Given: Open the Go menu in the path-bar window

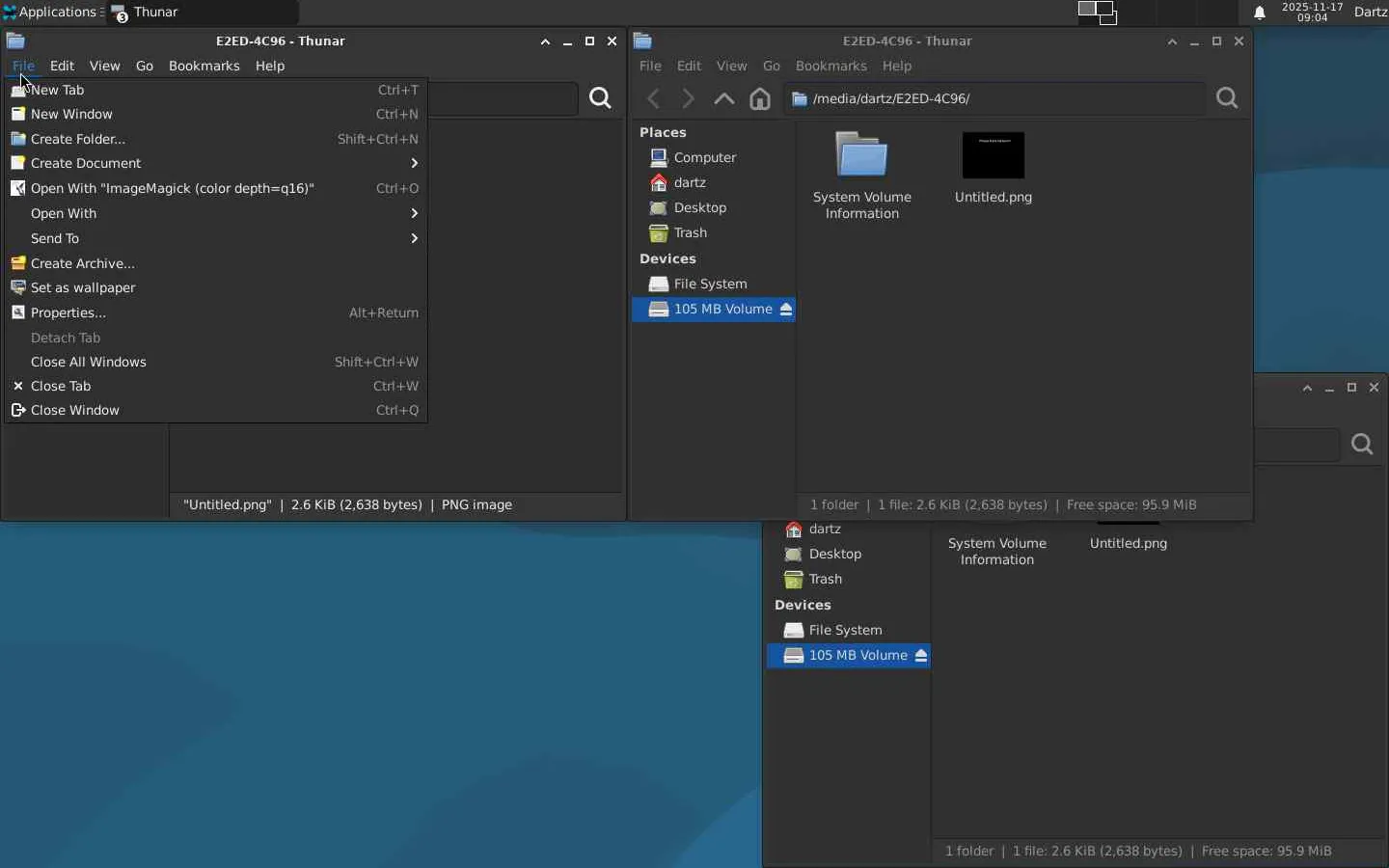Looking at the screenshot, I should coord(772,66).
